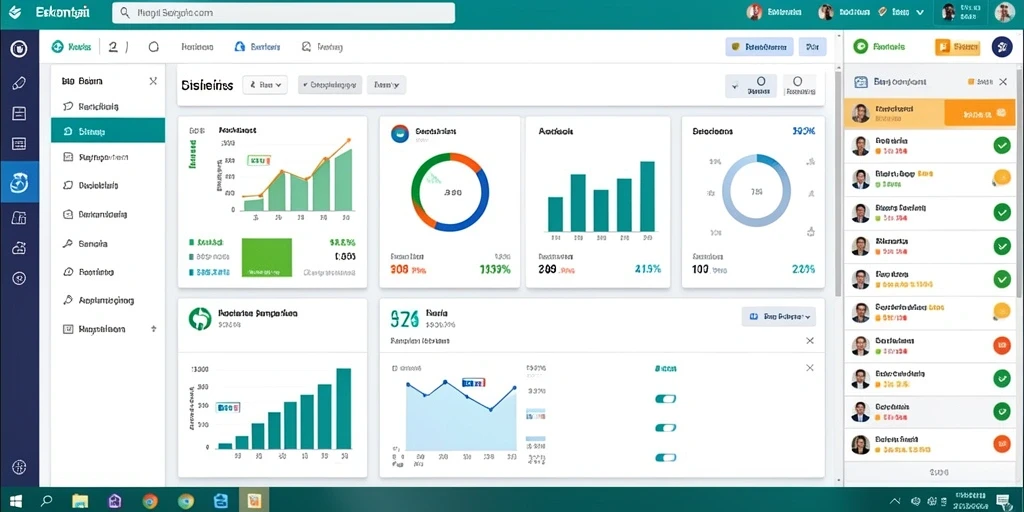Viewport: 1024px width, 512px height.
Task: Click the green circle icon heading the right panel
Action: (861, 46)
